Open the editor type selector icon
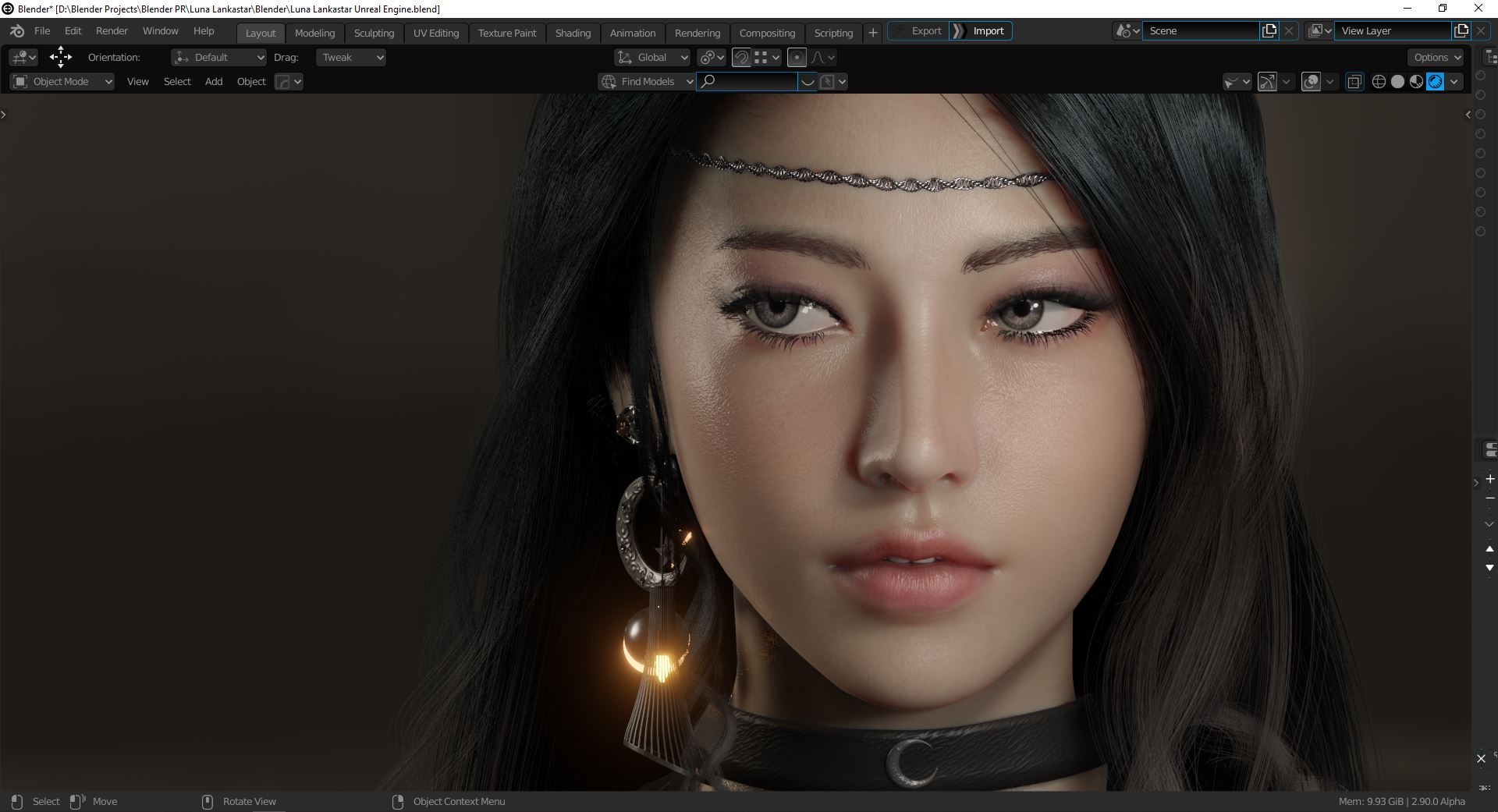 [x=23, y=57]
